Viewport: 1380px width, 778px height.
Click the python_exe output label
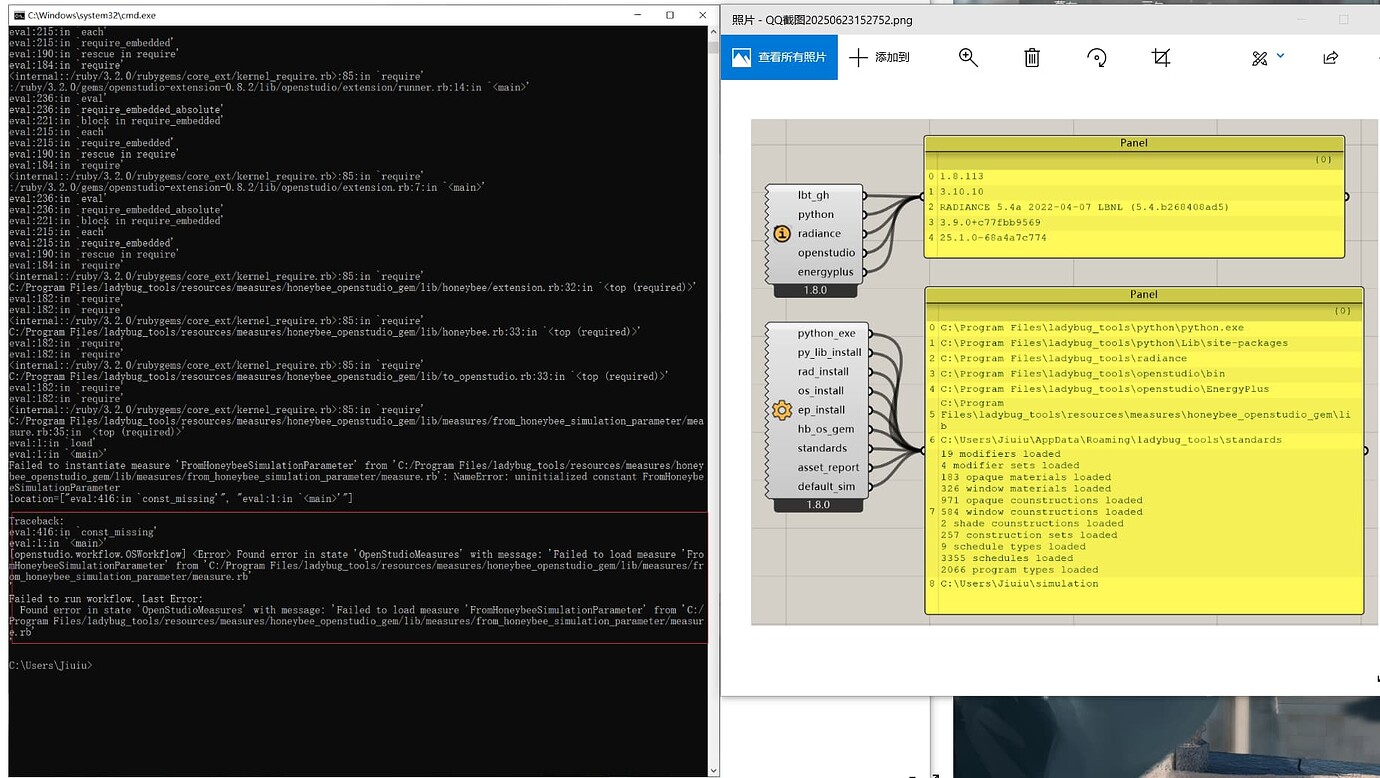(x=826, y=333)
